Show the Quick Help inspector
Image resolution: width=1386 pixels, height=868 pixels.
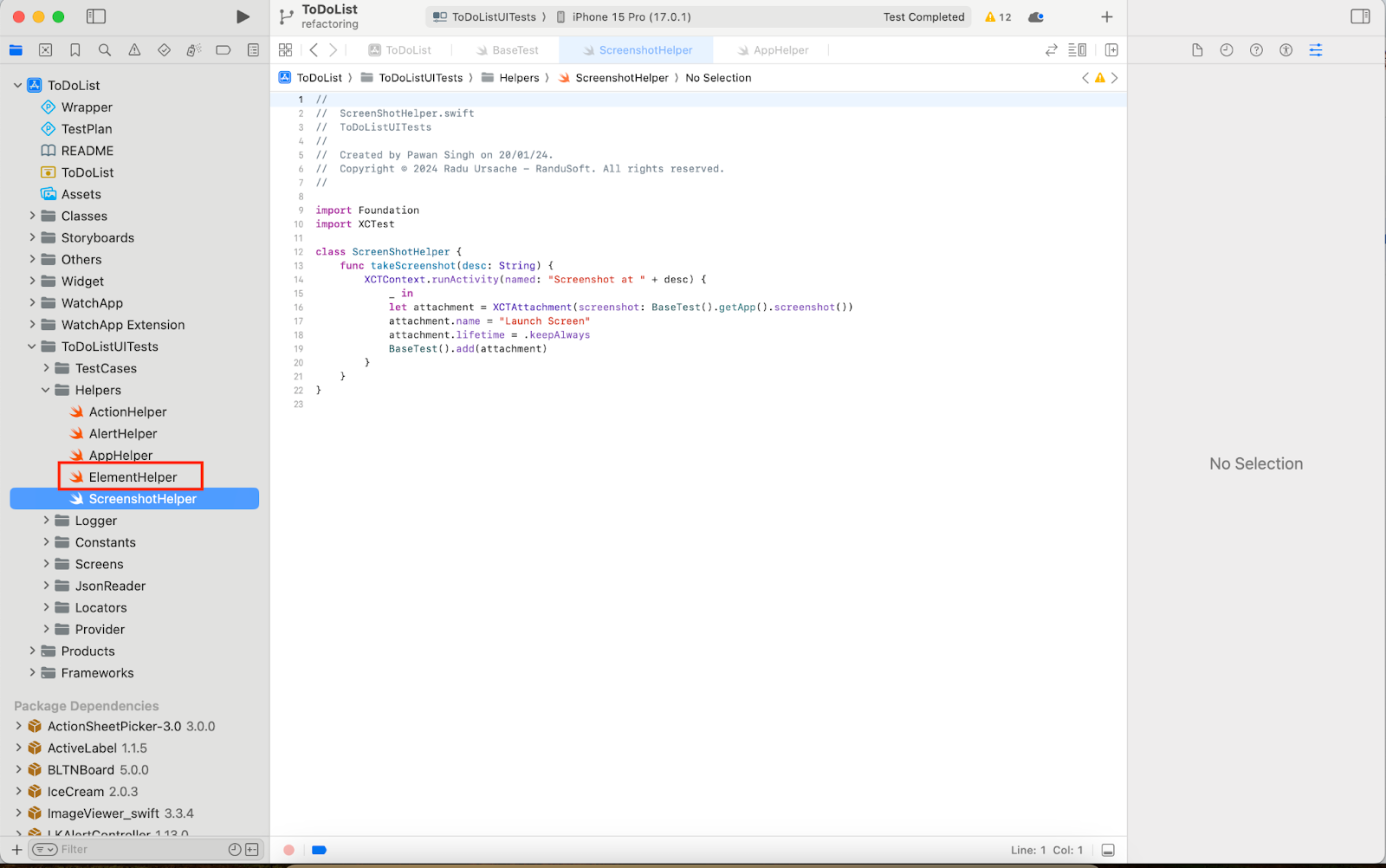click(1256, 50)
